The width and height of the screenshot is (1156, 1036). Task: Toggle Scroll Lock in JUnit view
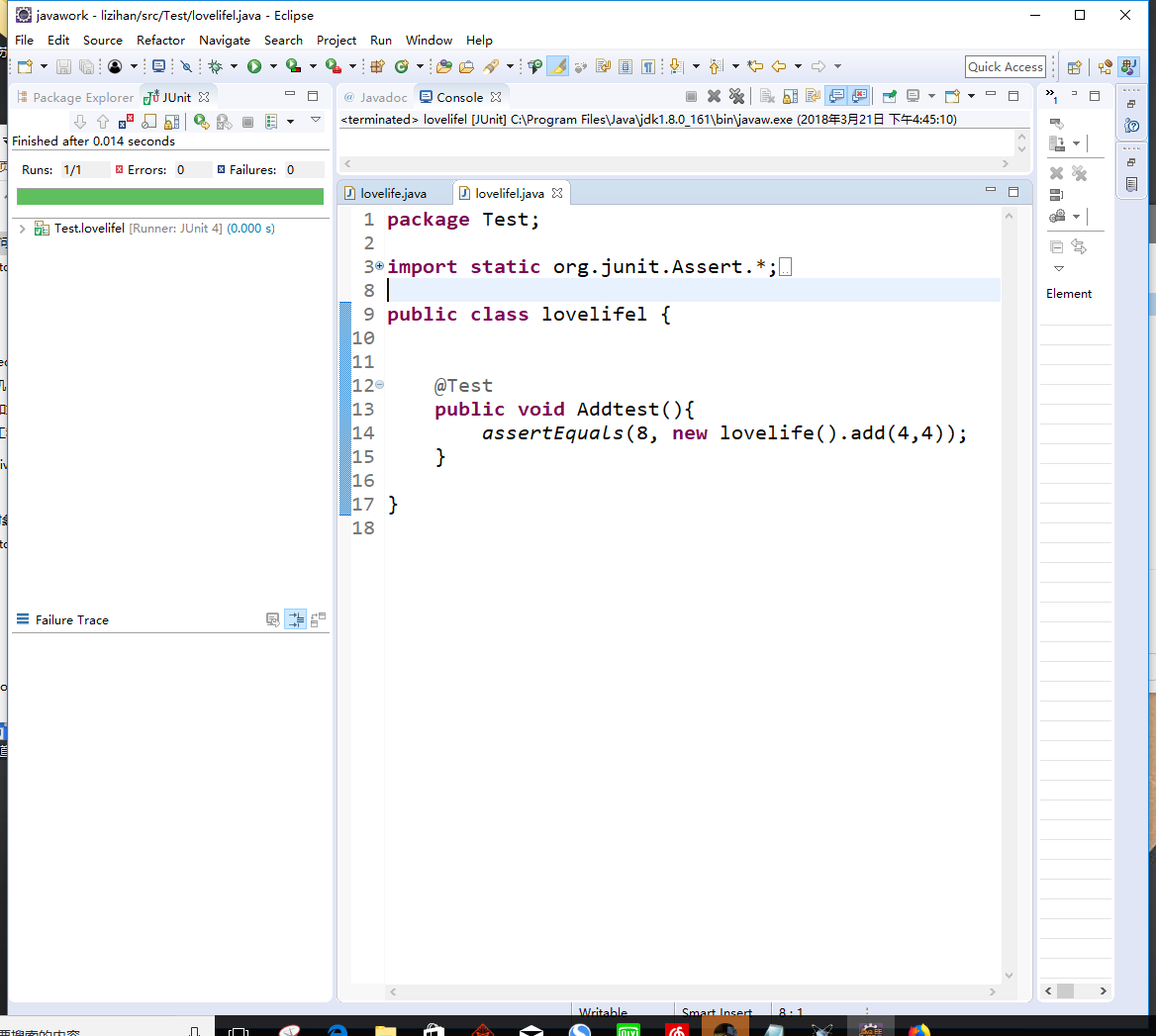pyautogui.click(x=172, y=122)
